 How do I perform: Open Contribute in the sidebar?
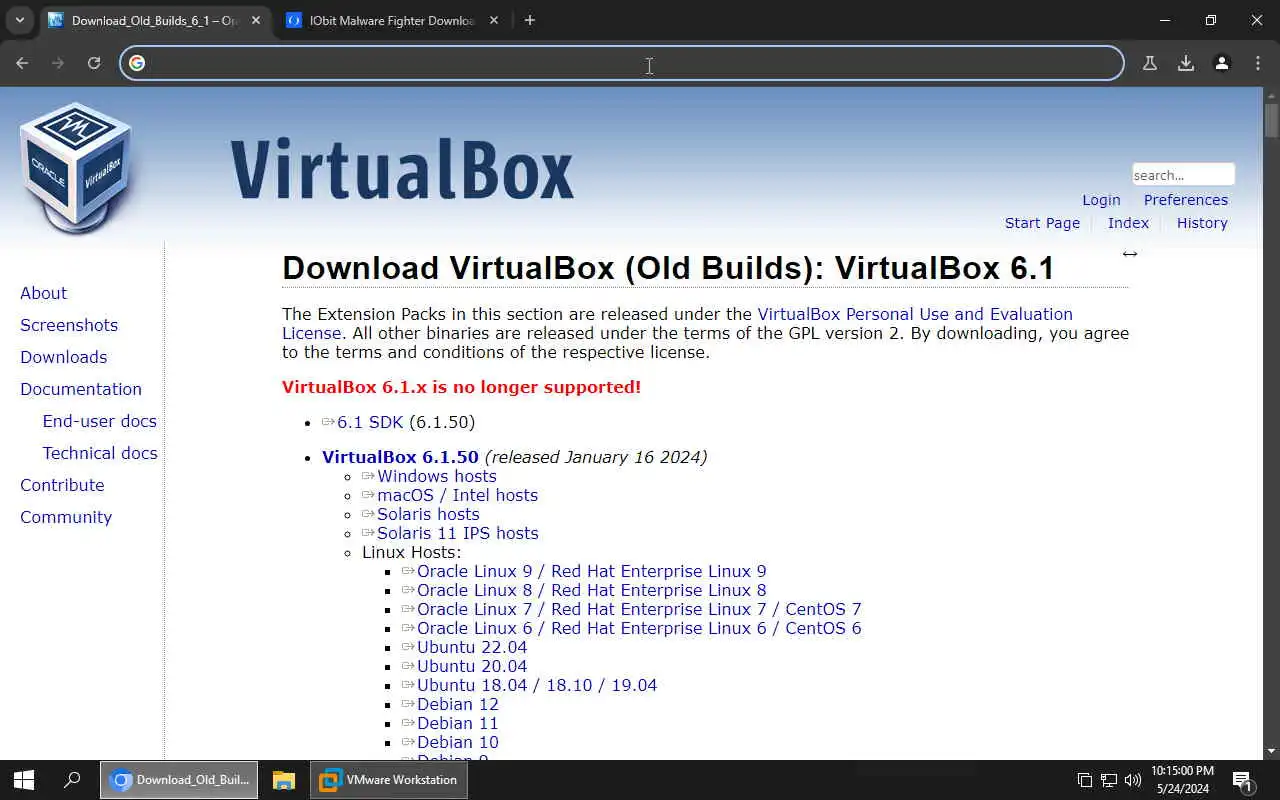(62, 485)
